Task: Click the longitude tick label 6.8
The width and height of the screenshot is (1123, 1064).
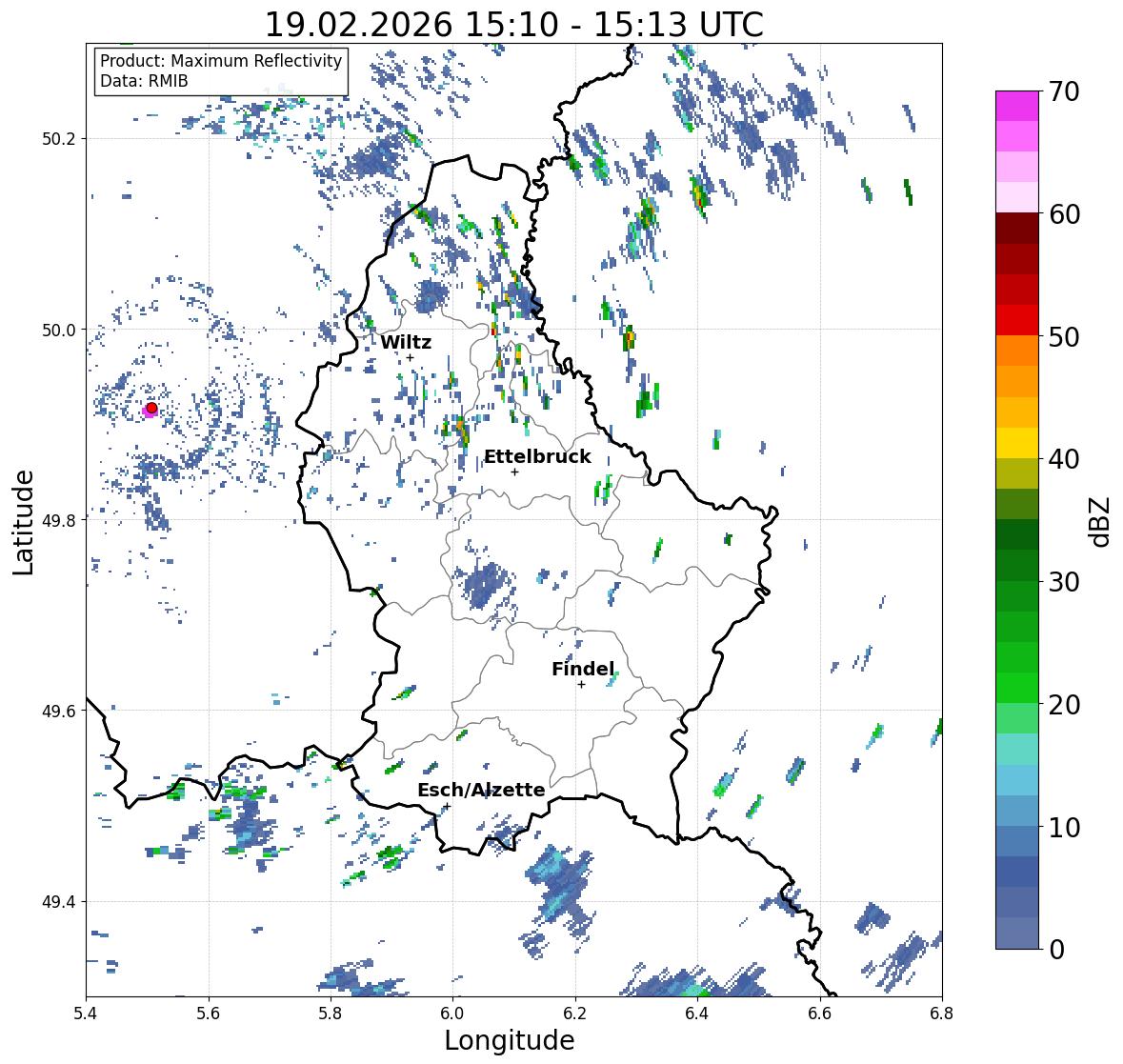Action: click(x=942, y=1013)
